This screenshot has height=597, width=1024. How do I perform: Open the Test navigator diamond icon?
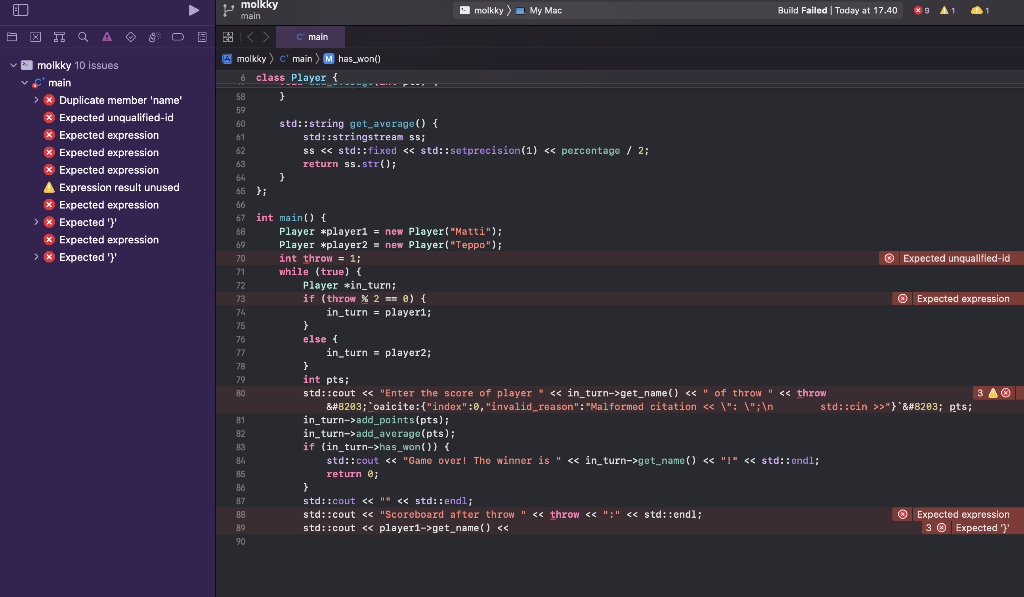pos(130,37)
